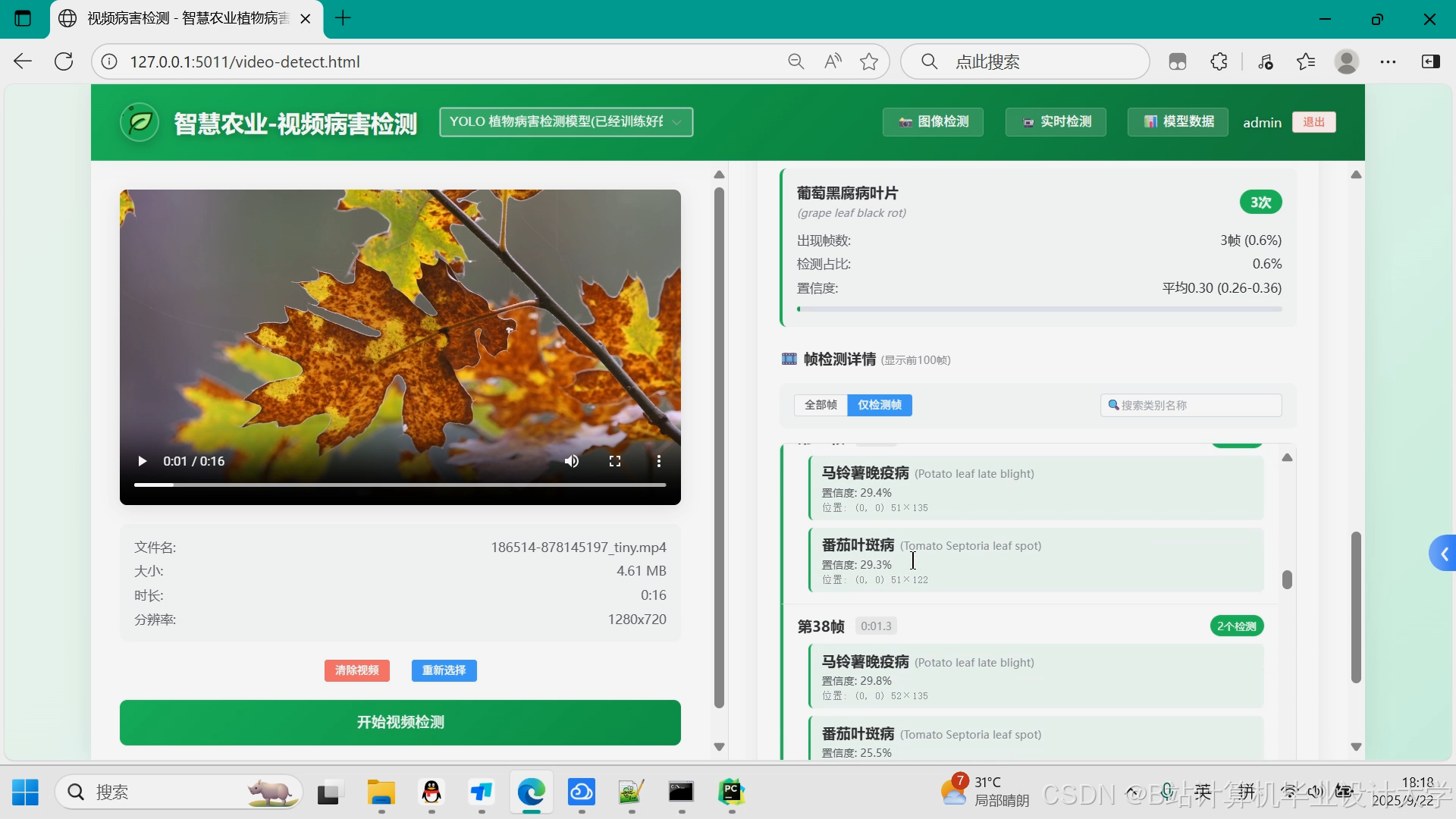Enter fullscreen on the video player
The width and height of the screenshot is (1456, 819).
[615, 461]
